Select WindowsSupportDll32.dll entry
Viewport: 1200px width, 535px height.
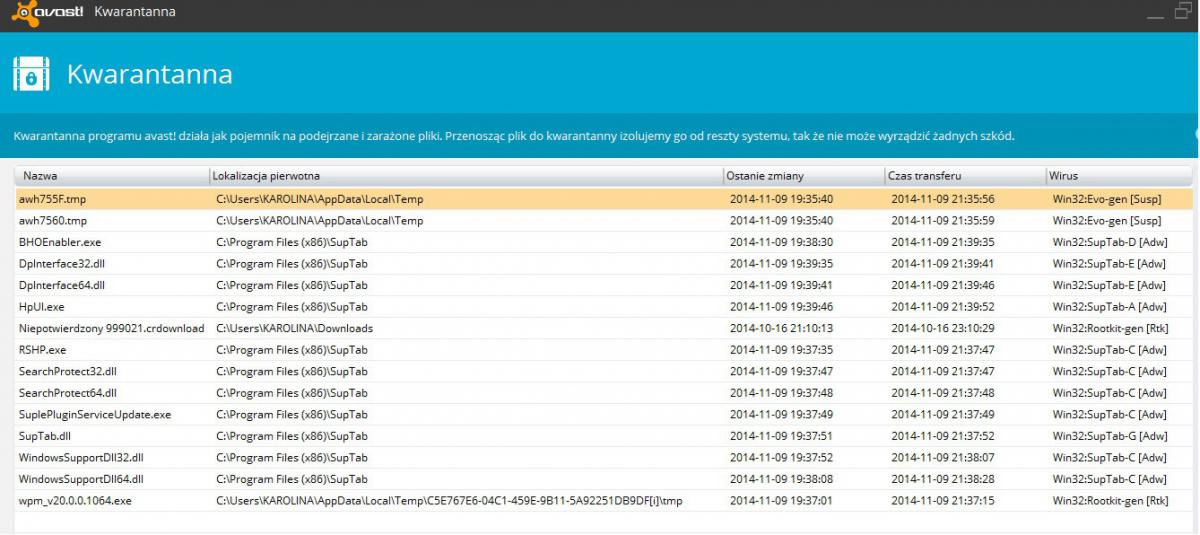[x=603, y=457]
